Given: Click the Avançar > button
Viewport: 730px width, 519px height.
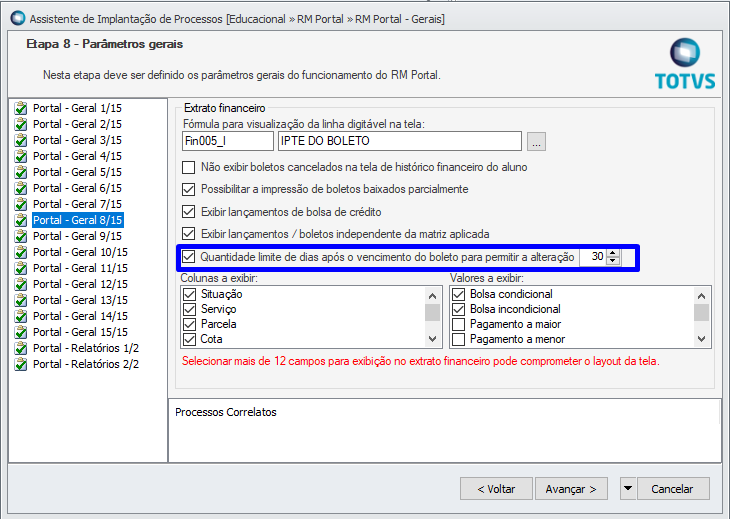Looking at the screenshot, I should pyautogui.click(x=571, y=489).
